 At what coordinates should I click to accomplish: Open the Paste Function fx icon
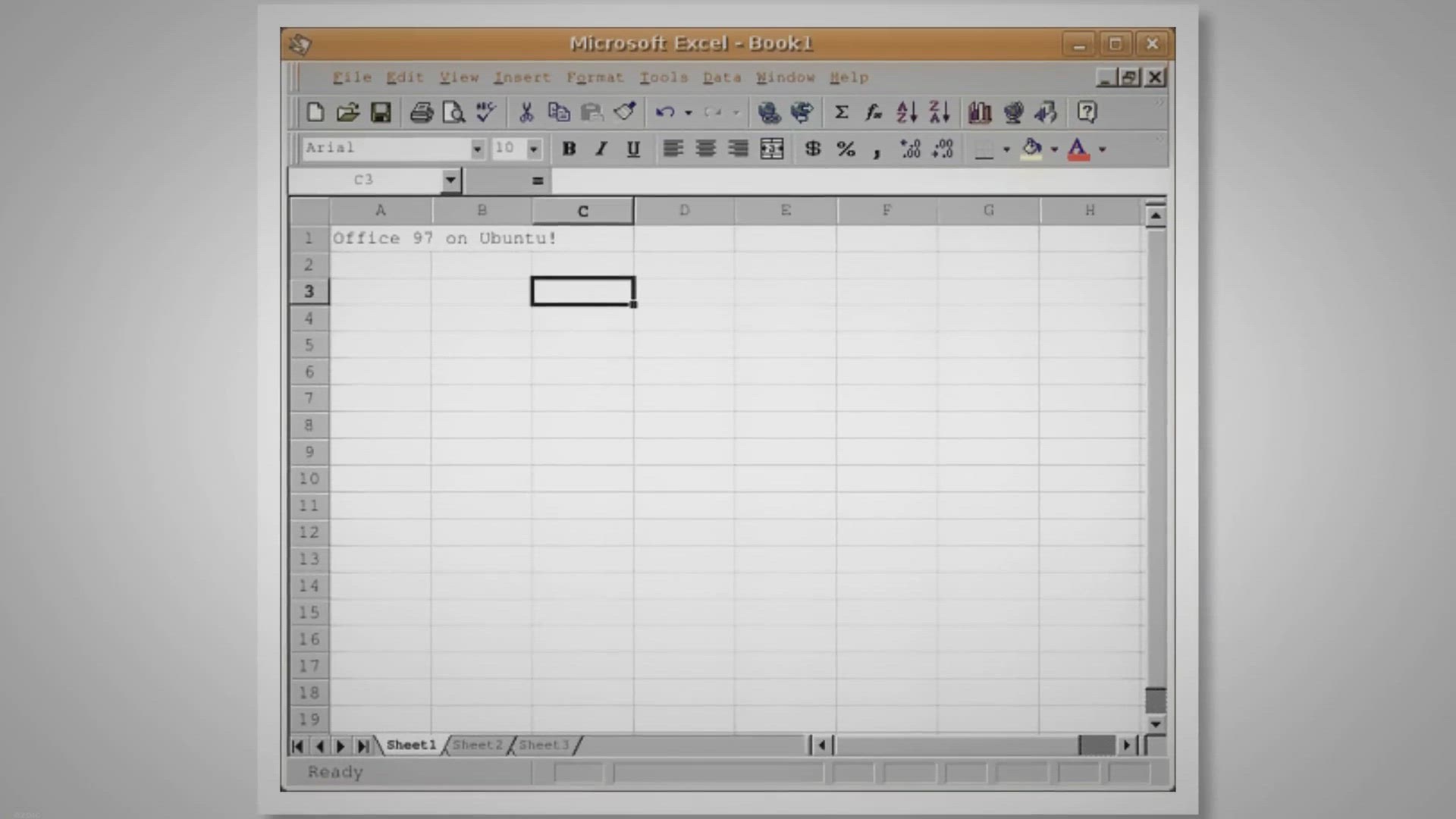pyautogui.click(x=874, y=112)
